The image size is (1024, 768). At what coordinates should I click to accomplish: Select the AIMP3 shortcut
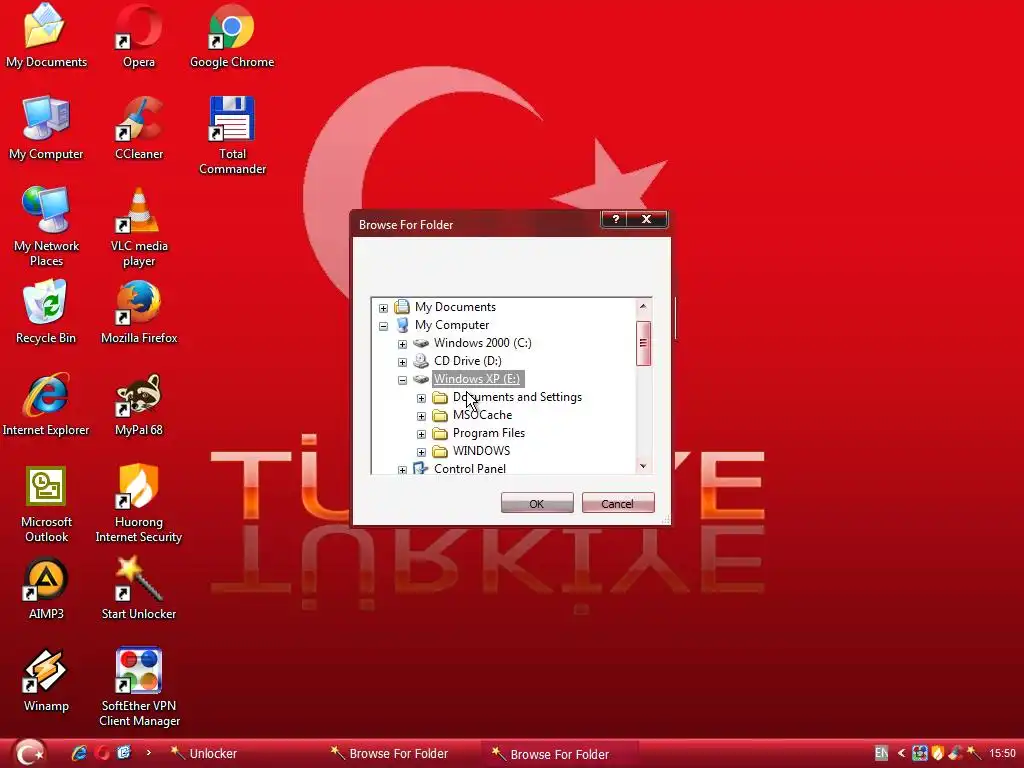point(46,588)
